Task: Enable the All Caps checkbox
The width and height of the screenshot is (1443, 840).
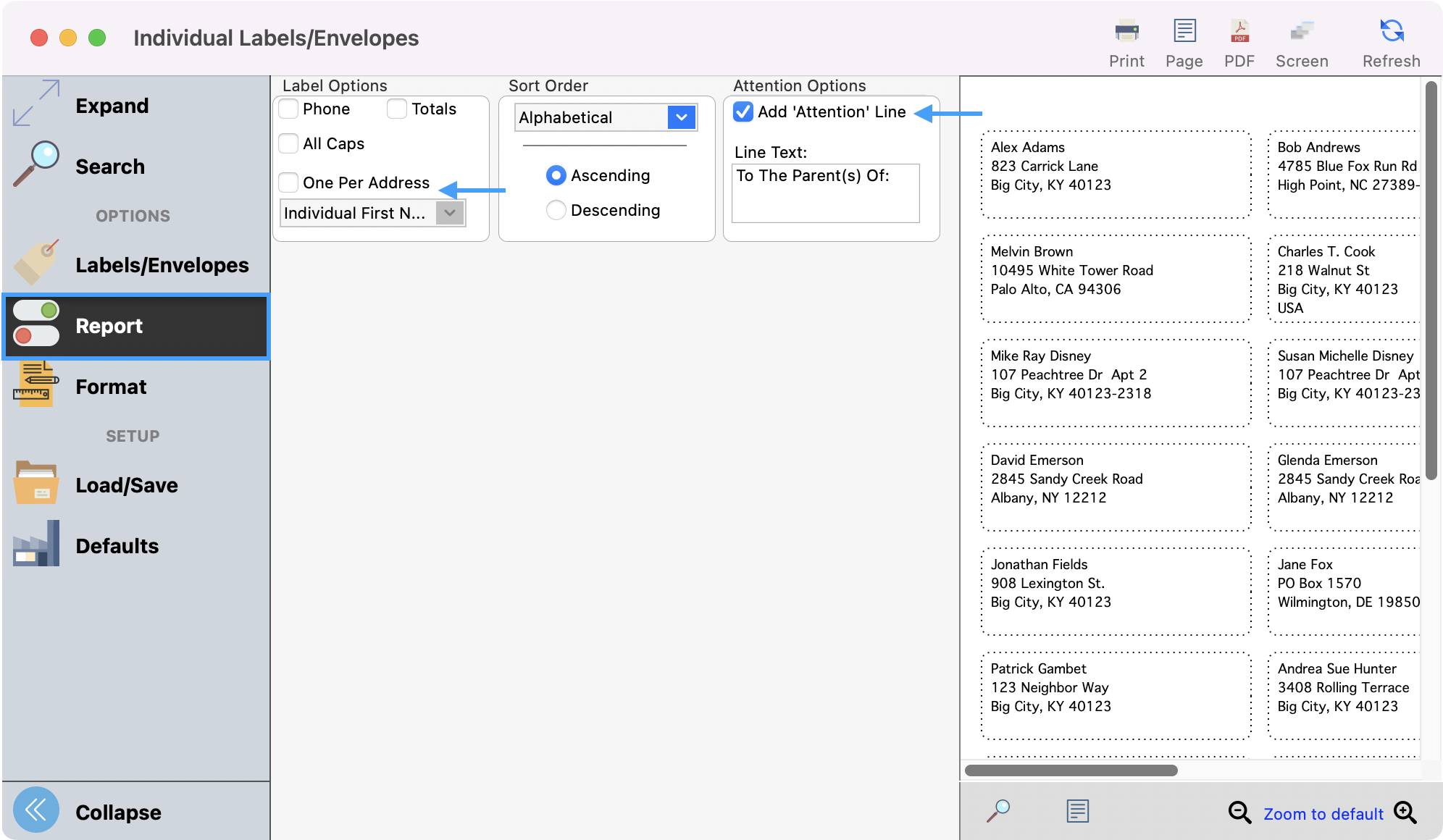Action: (288, 143)
